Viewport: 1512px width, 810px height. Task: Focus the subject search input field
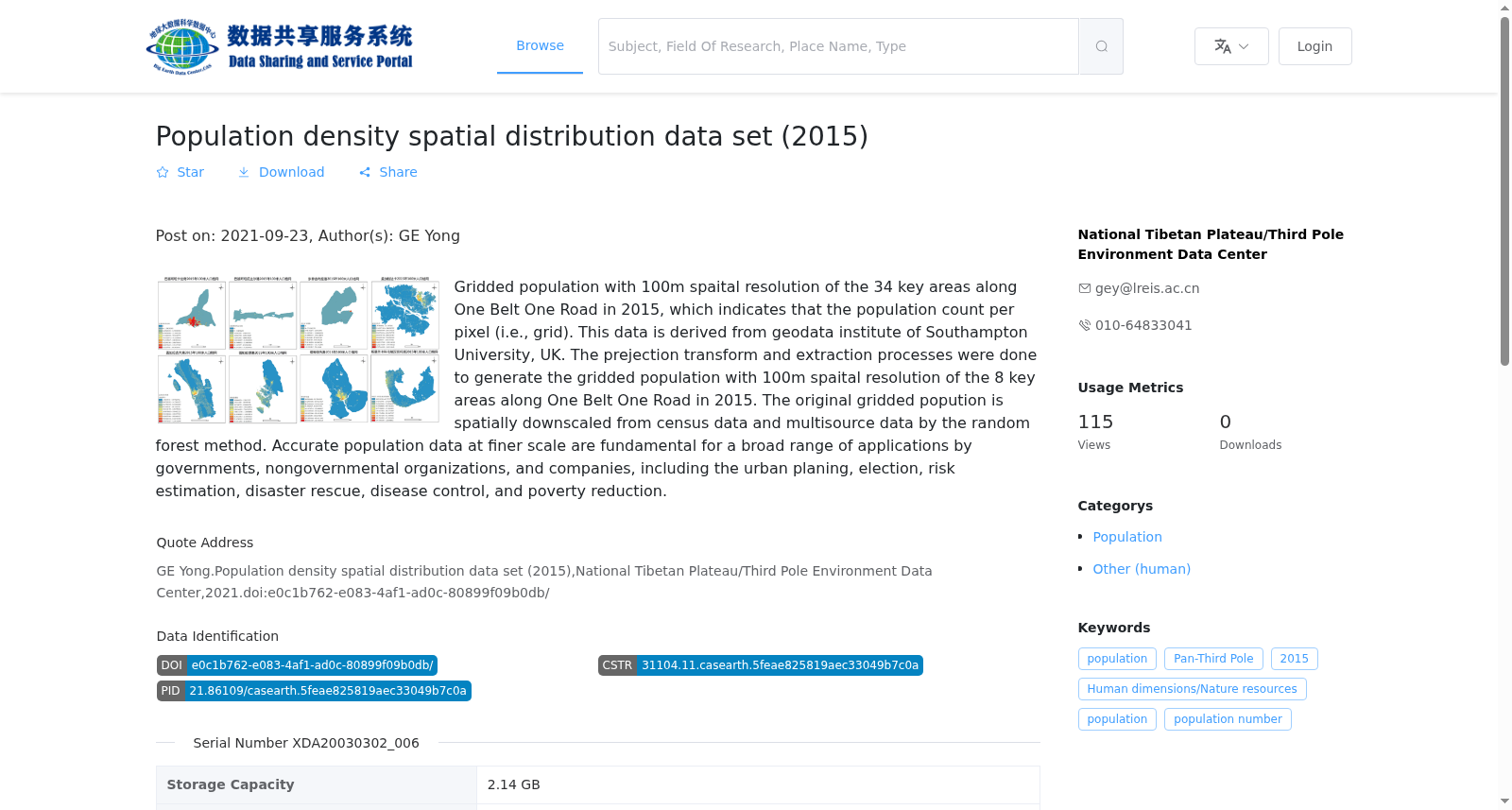838,46
